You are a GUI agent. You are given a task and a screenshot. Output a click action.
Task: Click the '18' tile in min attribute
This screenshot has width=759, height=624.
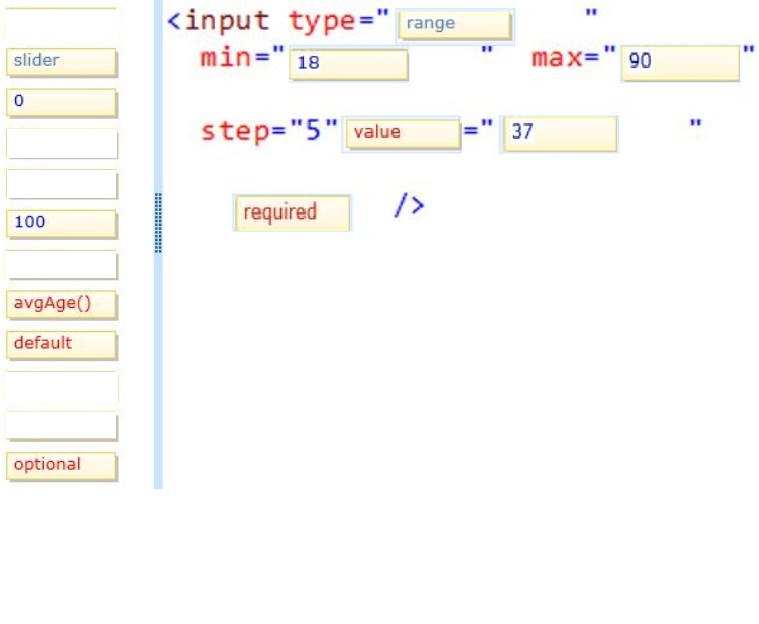[x=349, y=64]
